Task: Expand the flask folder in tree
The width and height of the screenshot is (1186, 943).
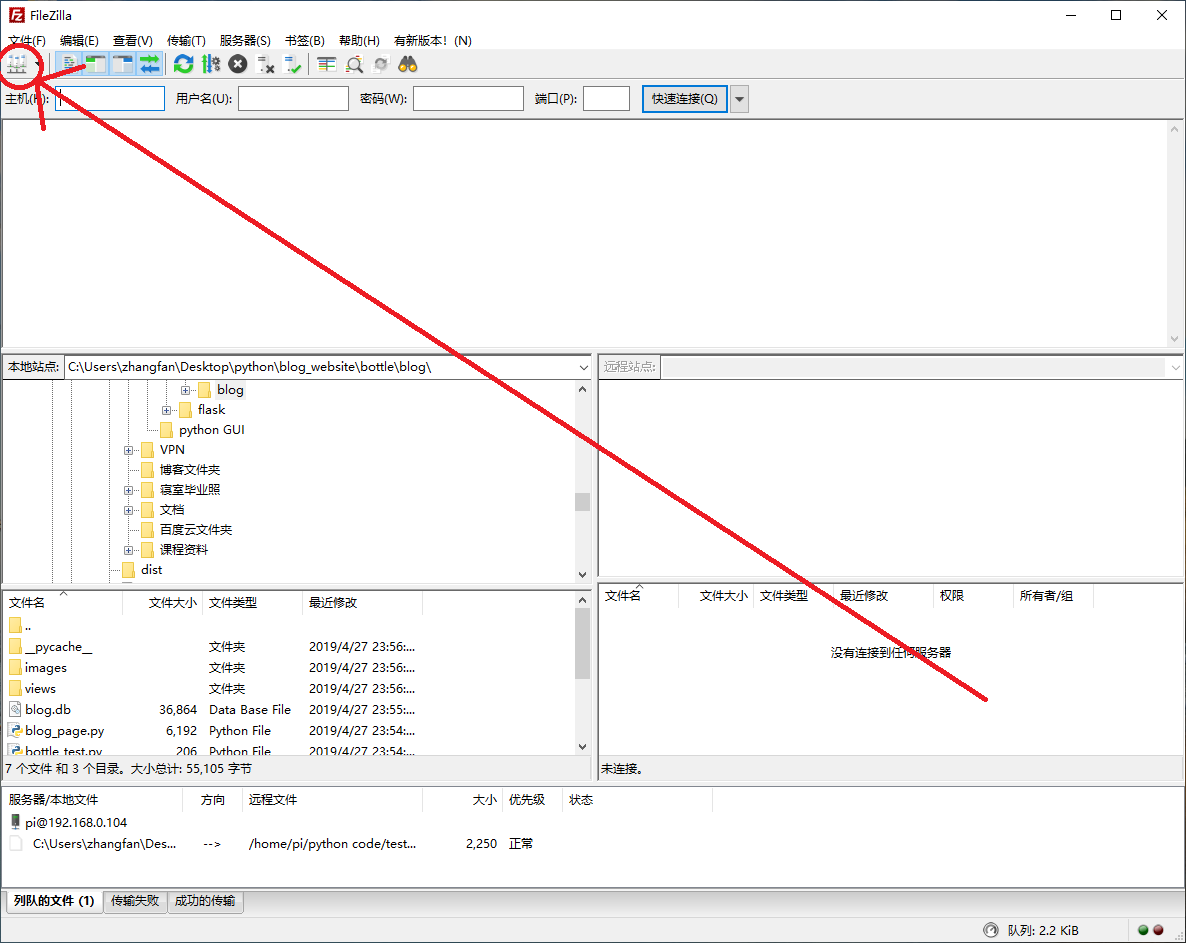Action: [166, 411]
